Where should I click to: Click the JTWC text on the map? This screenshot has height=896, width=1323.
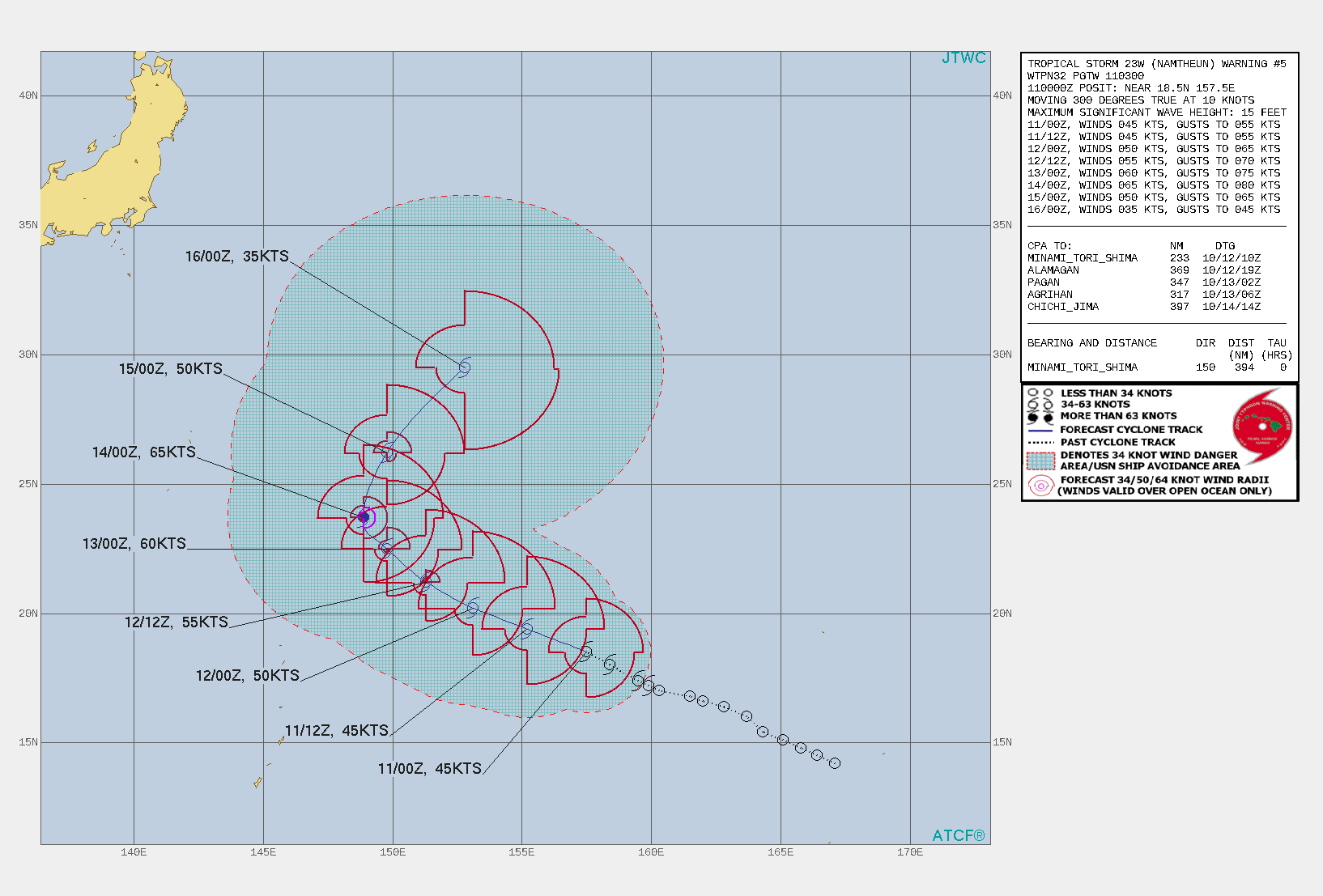(964, 58)
